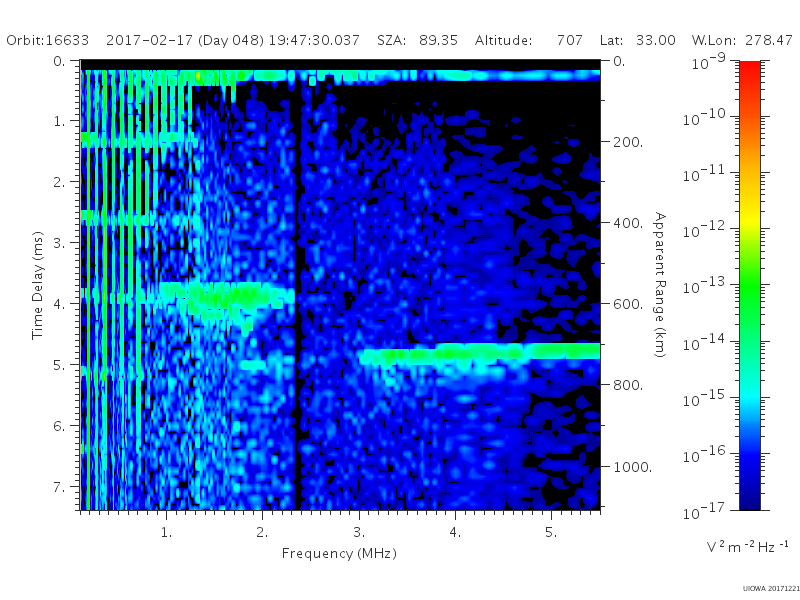Screen dimensions: 800x600
Task: Click the Orbit:16633 header label
Action: tap(47, 40)
